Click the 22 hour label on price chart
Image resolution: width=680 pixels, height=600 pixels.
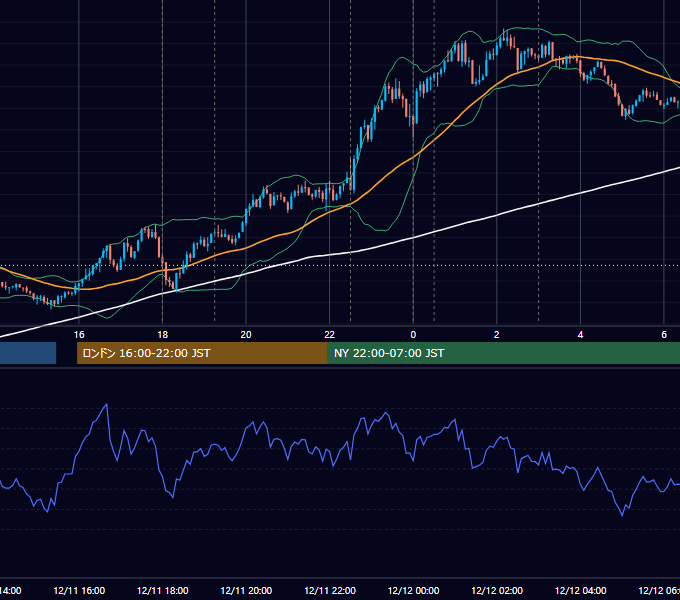click(330, 334)
